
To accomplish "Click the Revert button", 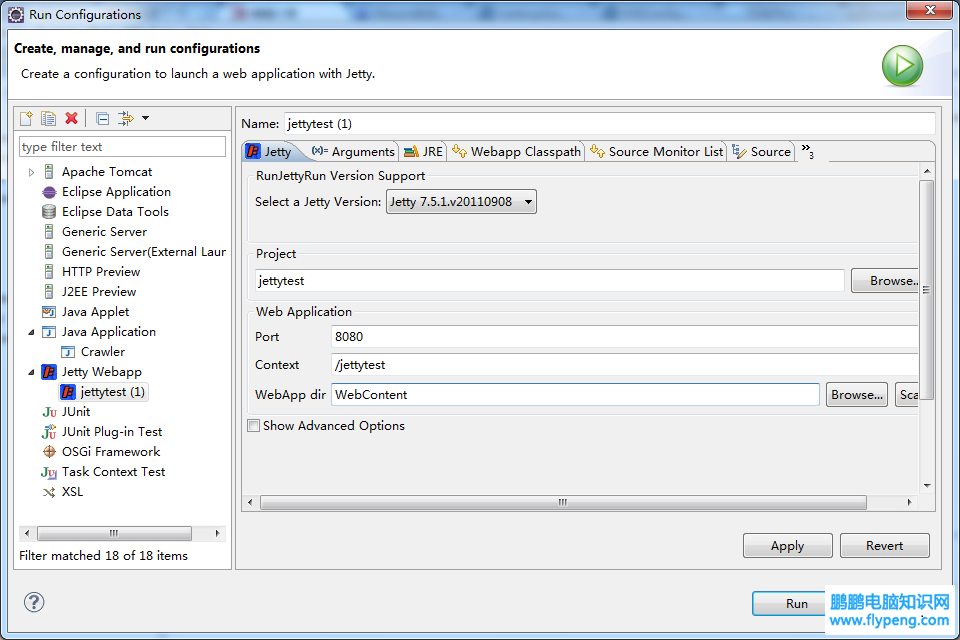I will coord(885,546).
